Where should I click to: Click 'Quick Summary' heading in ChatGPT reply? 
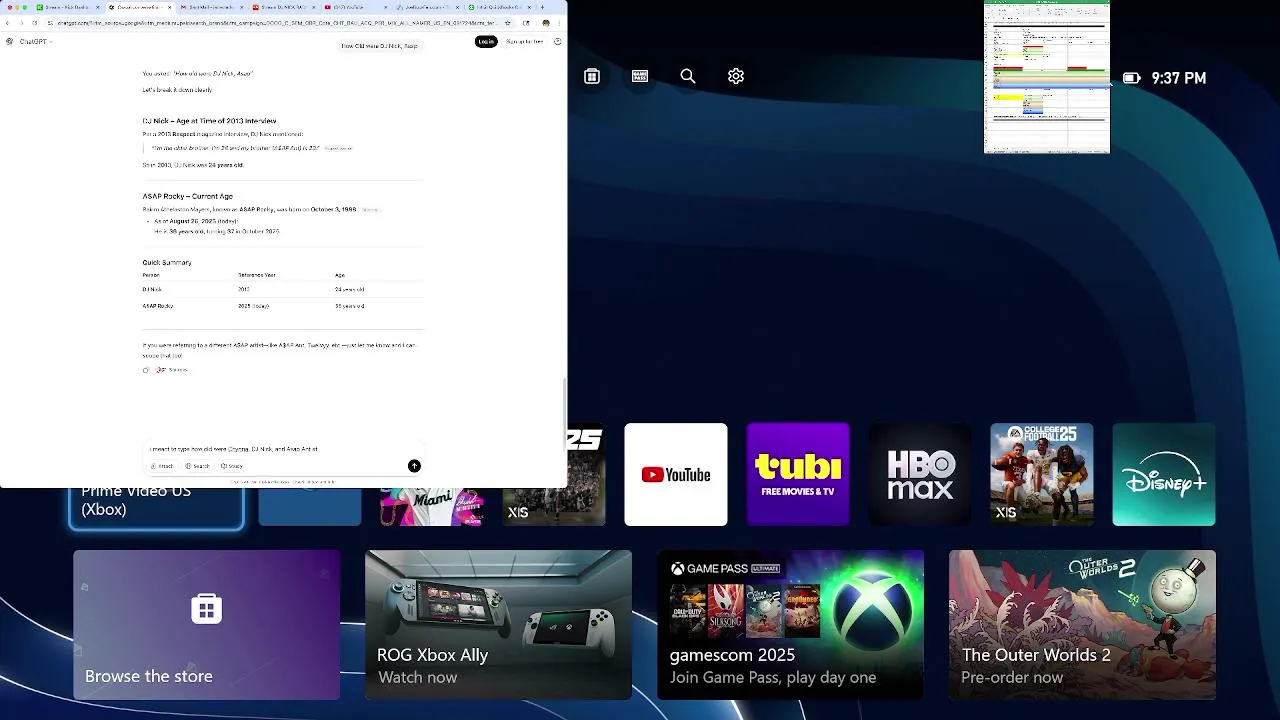click(167, 262)
